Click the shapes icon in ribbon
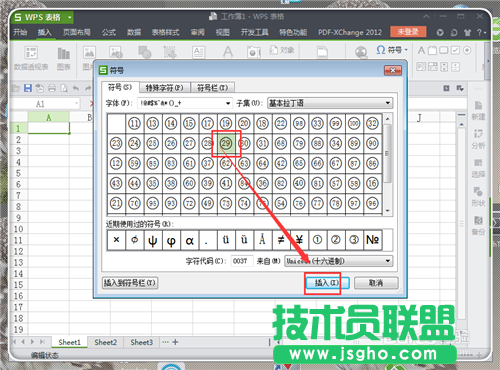This screenshot has width=500, height=370. pyautogui.click(x=145, y=52)
